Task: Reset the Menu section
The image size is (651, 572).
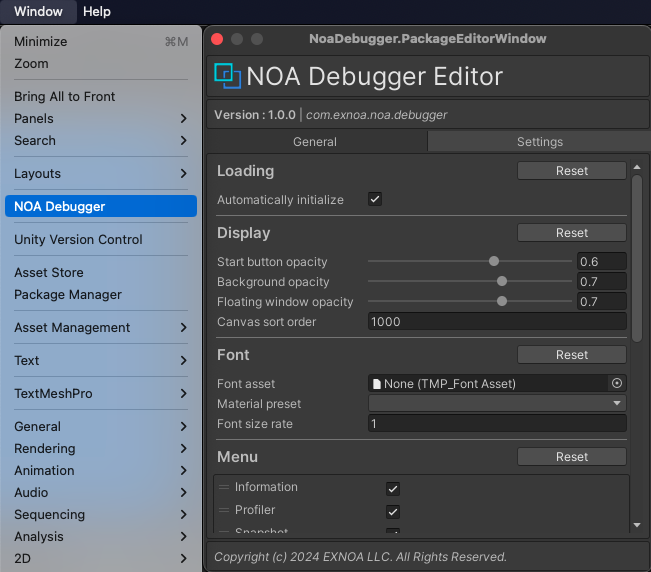Action: point(572,457)
